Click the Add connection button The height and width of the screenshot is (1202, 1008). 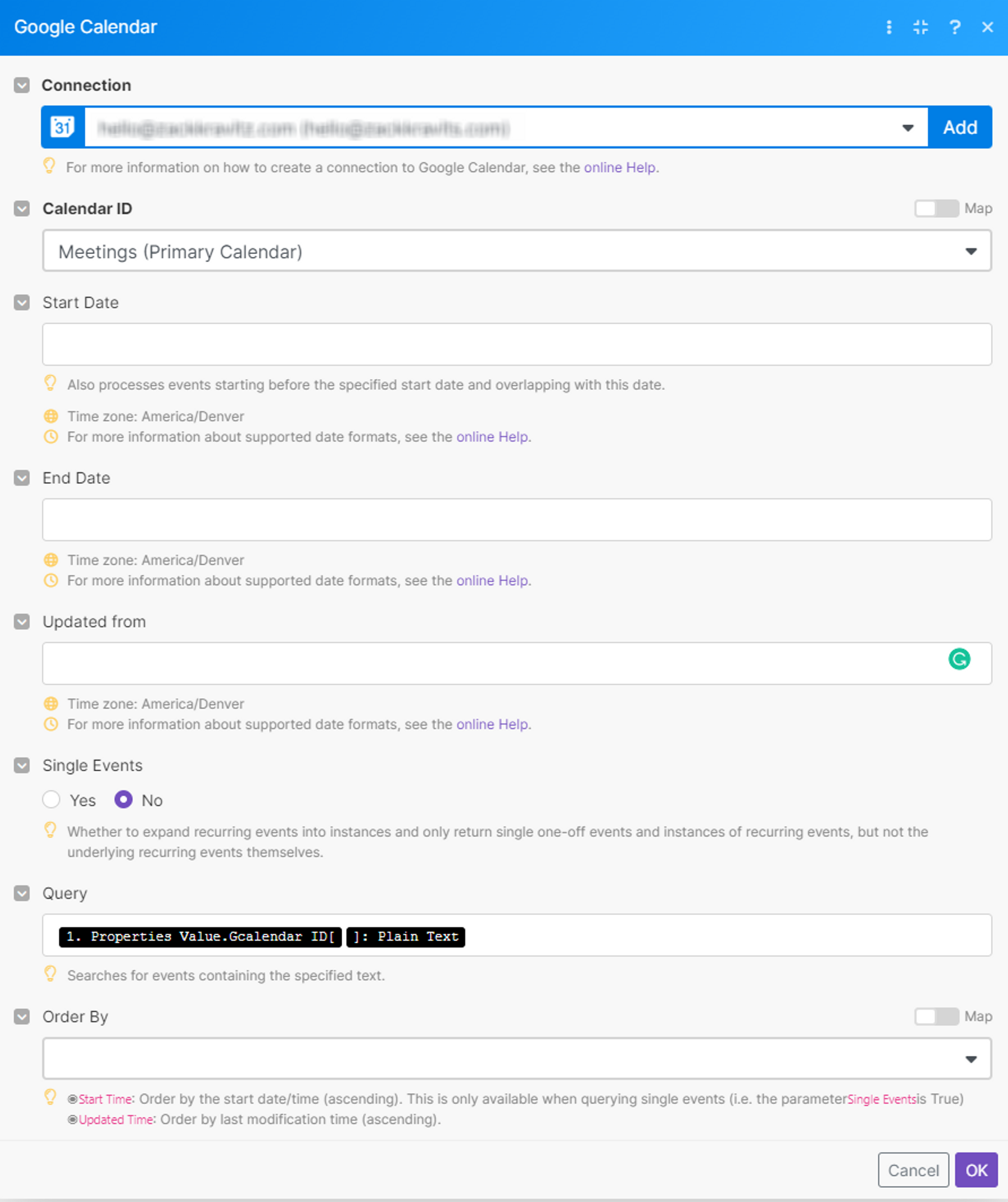pos(960,127)
